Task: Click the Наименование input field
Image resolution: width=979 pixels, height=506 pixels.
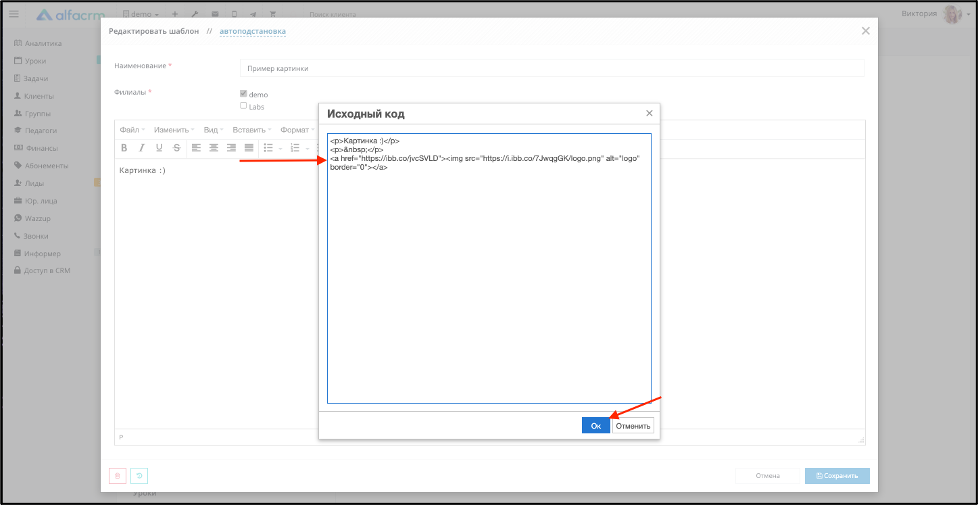Action: coord(552,68)
